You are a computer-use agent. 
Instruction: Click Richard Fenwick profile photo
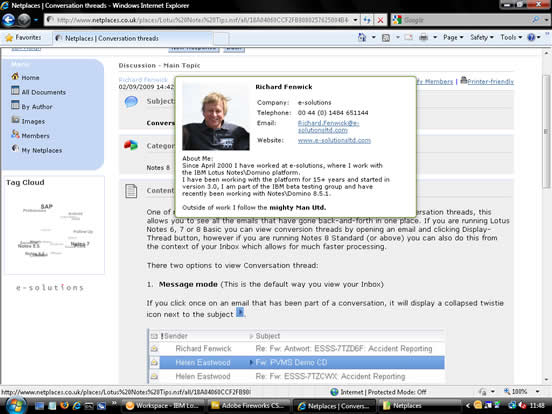point(216,117)
